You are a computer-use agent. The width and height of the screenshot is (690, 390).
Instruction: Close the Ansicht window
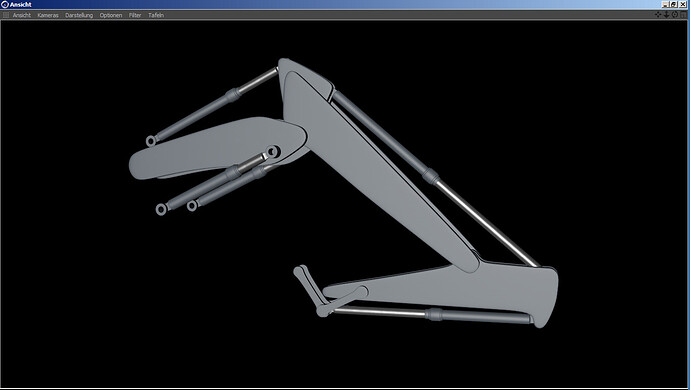pos(683,4)
